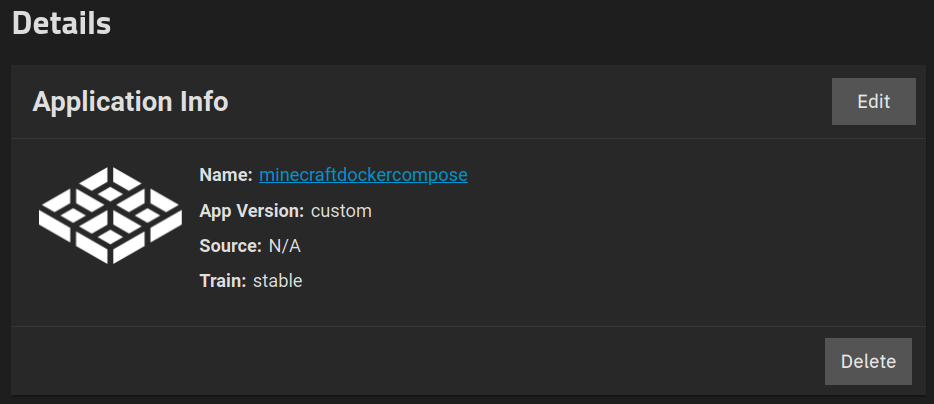This screenshot has height=404, width=934.
Task: Click the center of the app logo
Action: [110, 213]
